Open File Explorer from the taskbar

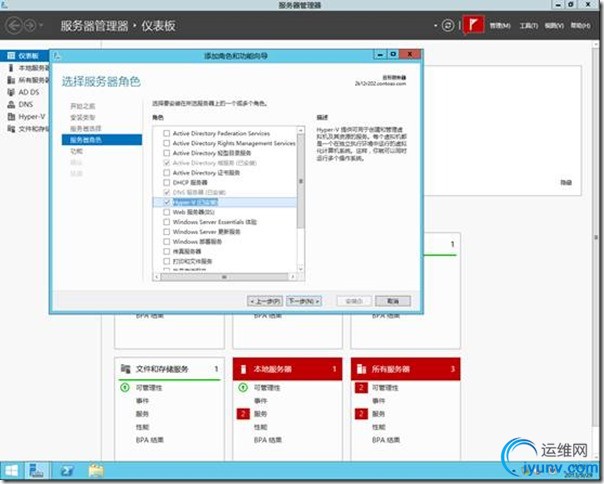click(x=96, y=471)
